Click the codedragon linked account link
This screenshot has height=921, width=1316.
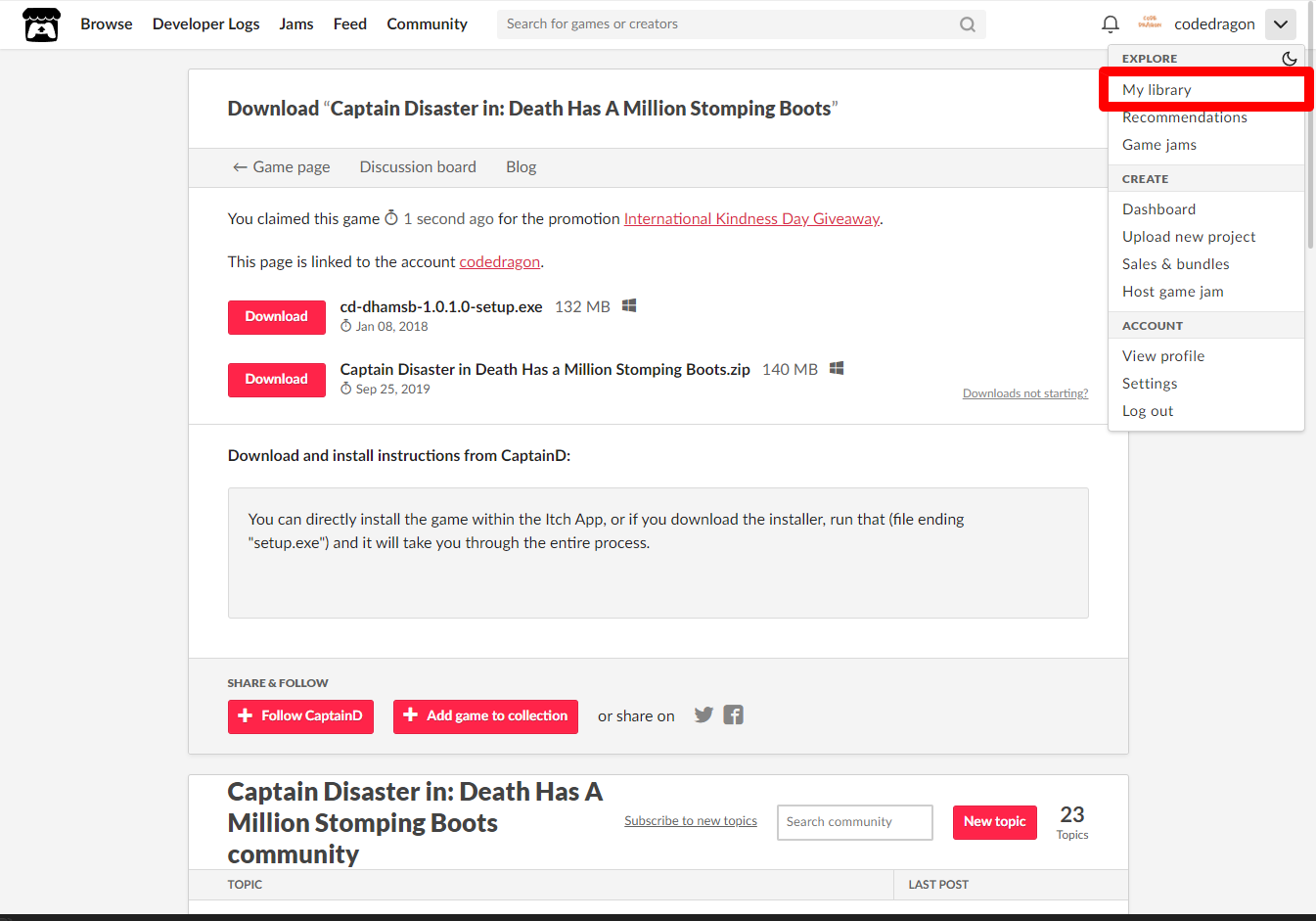(500, 262)
